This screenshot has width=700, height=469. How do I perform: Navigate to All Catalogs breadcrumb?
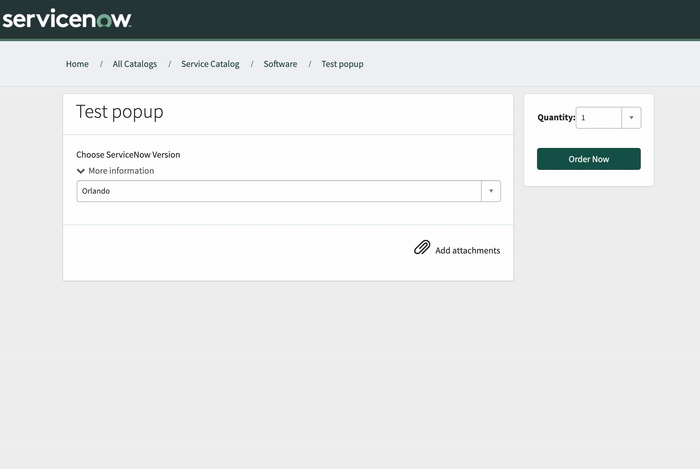(x=134, y=64)
